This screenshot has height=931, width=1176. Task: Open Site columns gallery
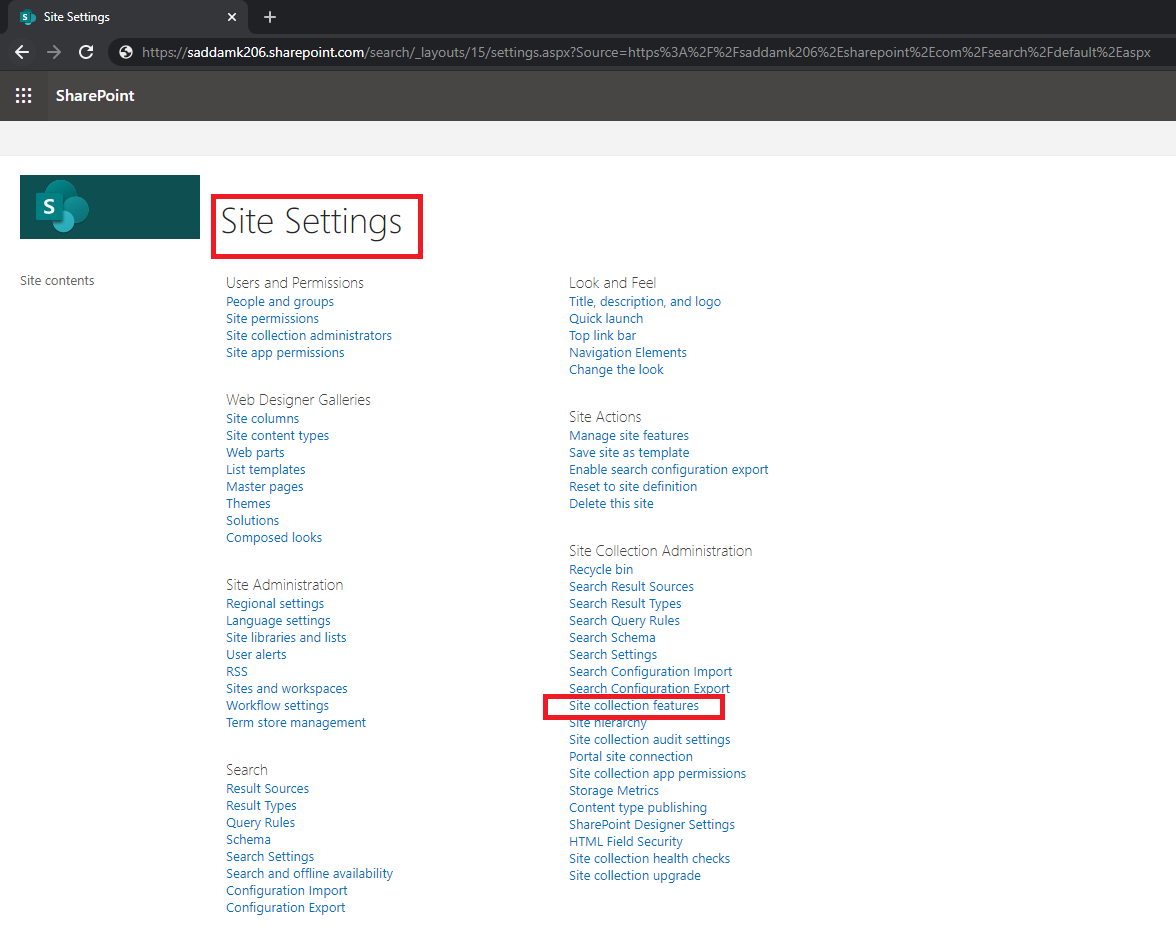tap(262, 419)
